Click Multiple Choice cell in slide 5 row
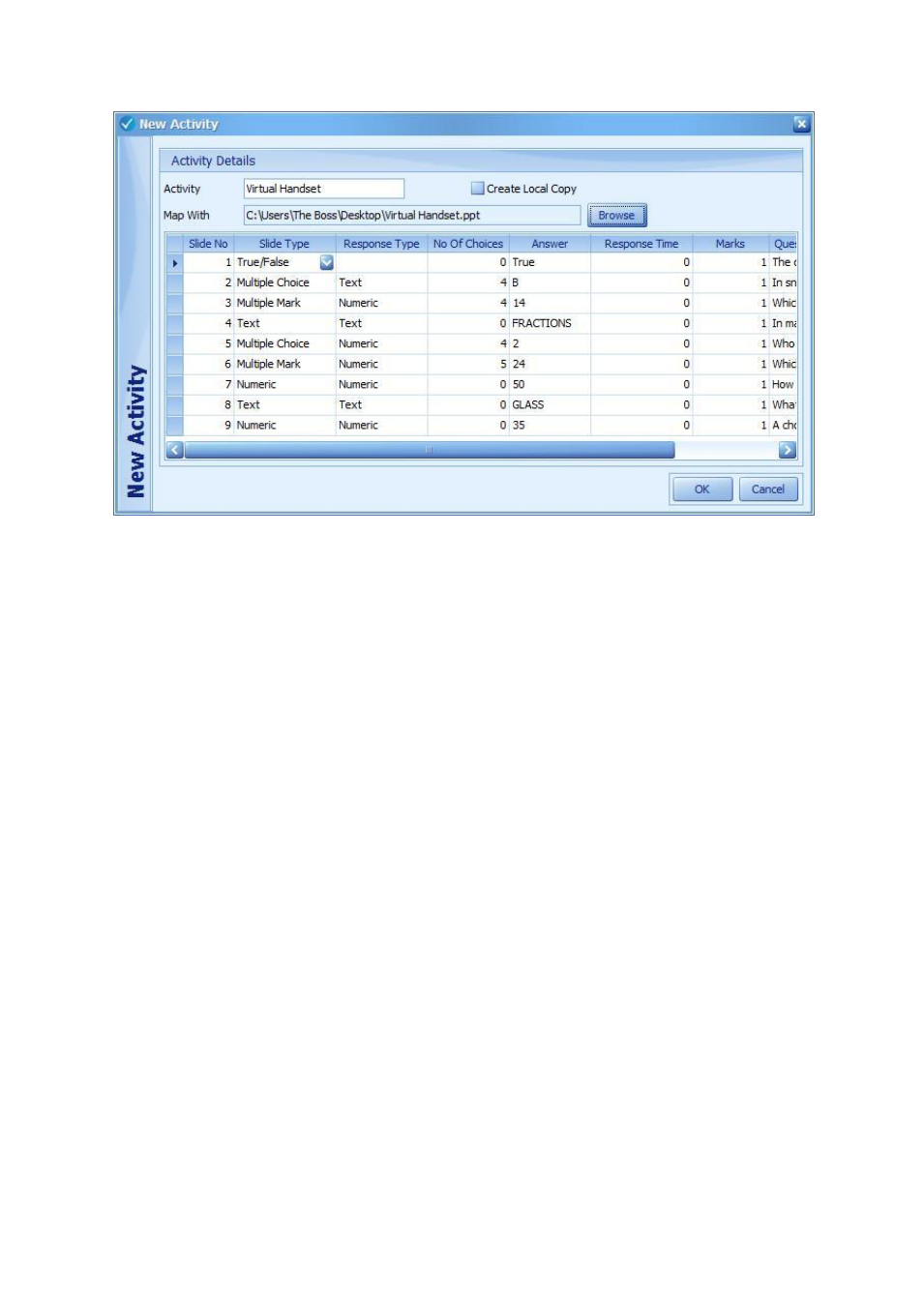The height and width of the screenshot is (1306, 924). pyautogui.click(x=284, y=343)
